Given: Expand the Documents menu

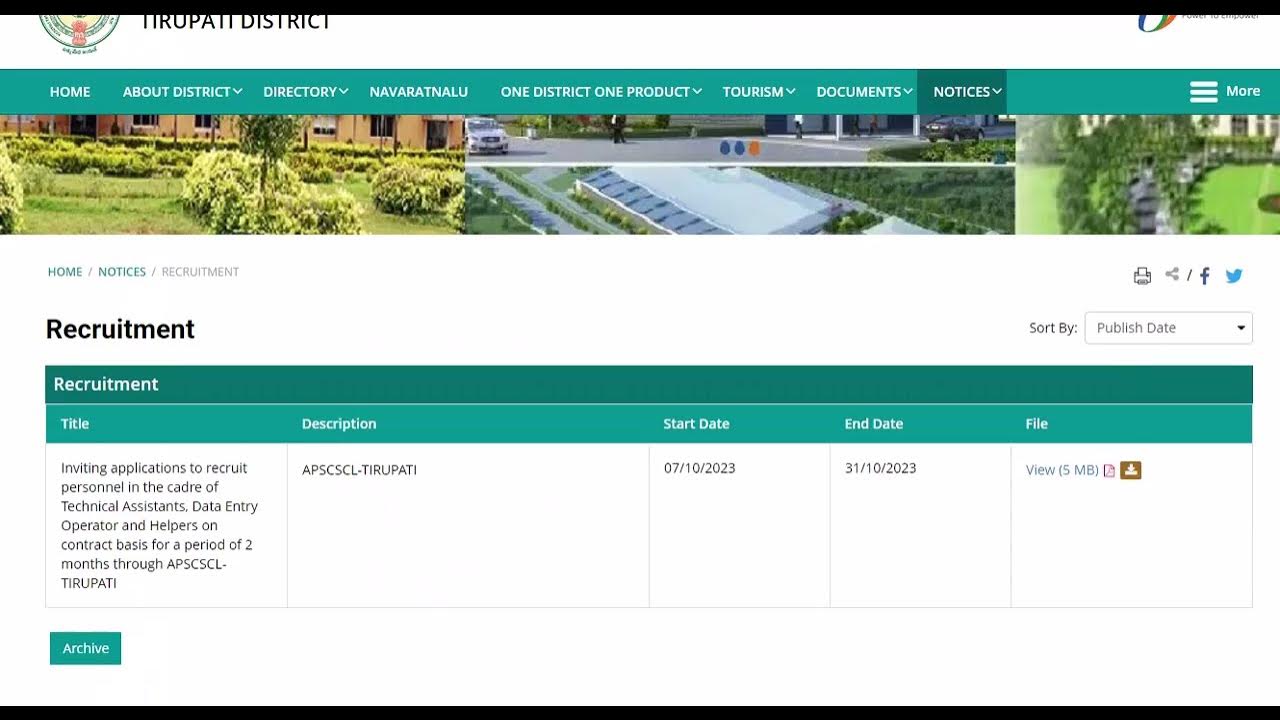Looking at the screenshot, I should [864, 92].
